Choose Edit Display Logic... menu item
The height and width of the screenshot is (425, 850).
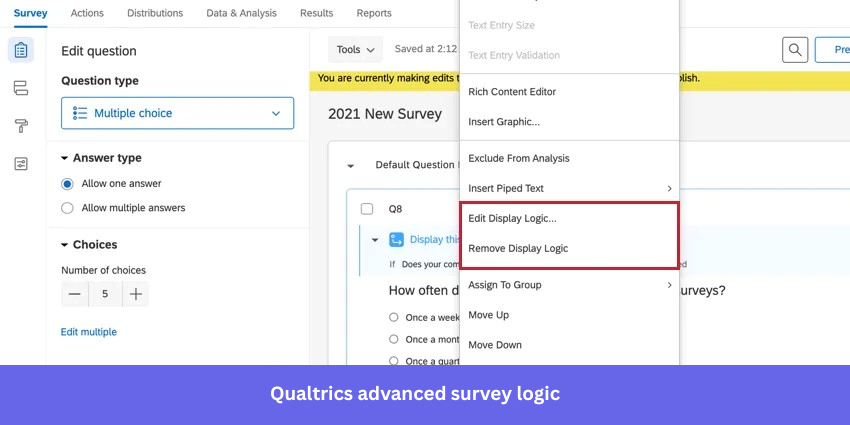click(x=569, y=218)
